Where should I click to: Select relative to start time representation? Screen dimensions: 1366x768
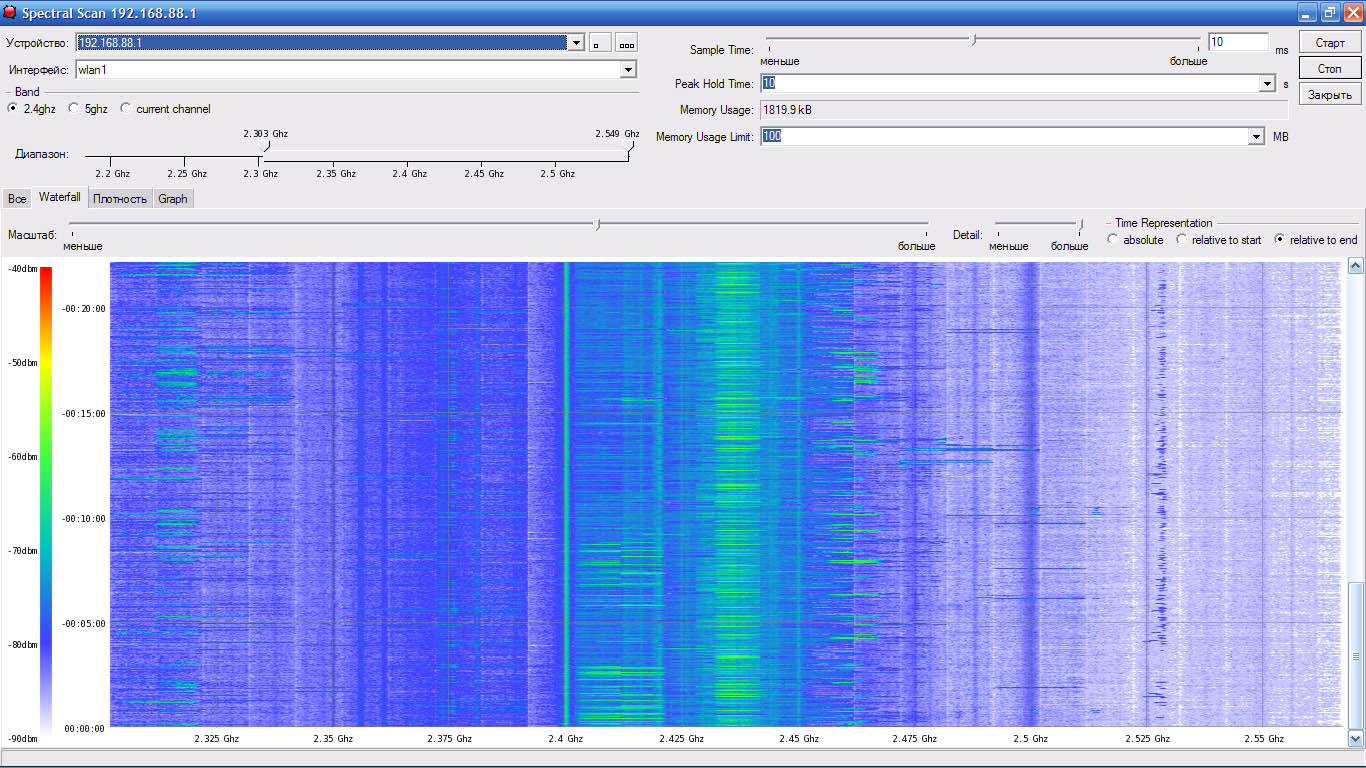click(x=1182, y=239)
